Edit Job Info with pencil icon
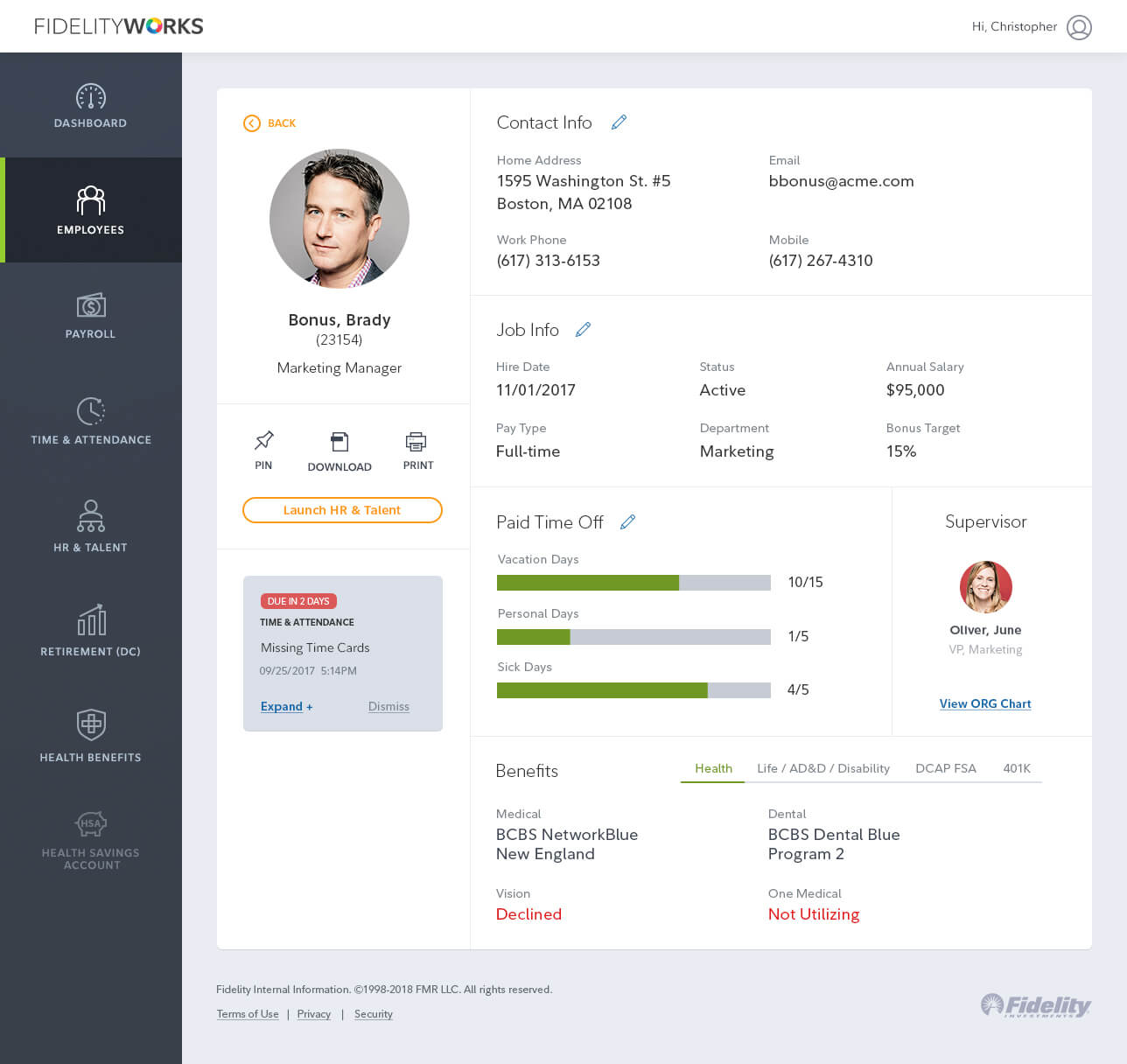The width and height of the screenshot is (1127, 1064). (583, 330)
